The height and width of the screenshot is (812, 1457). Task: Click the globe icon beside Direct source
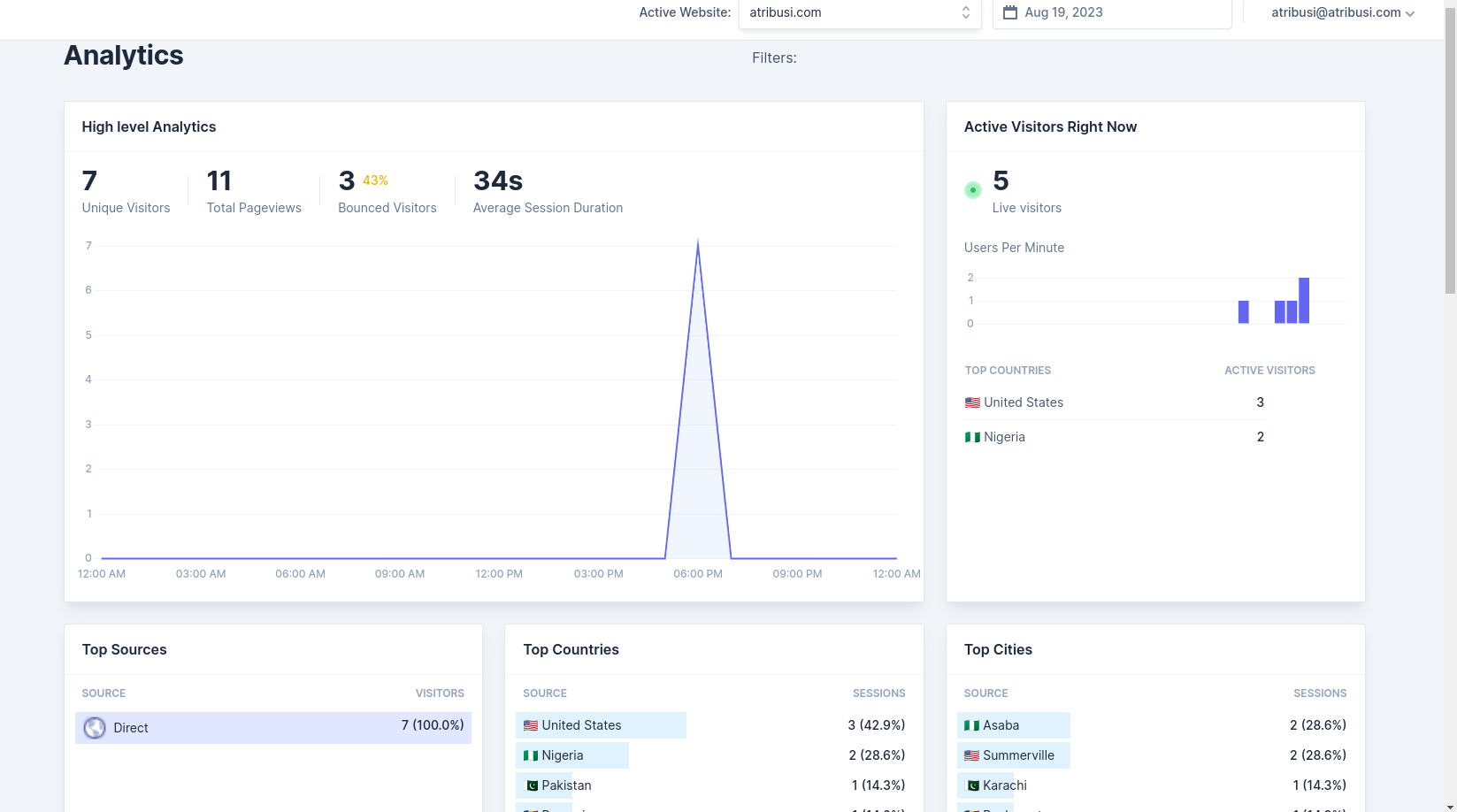click(94, 727)
